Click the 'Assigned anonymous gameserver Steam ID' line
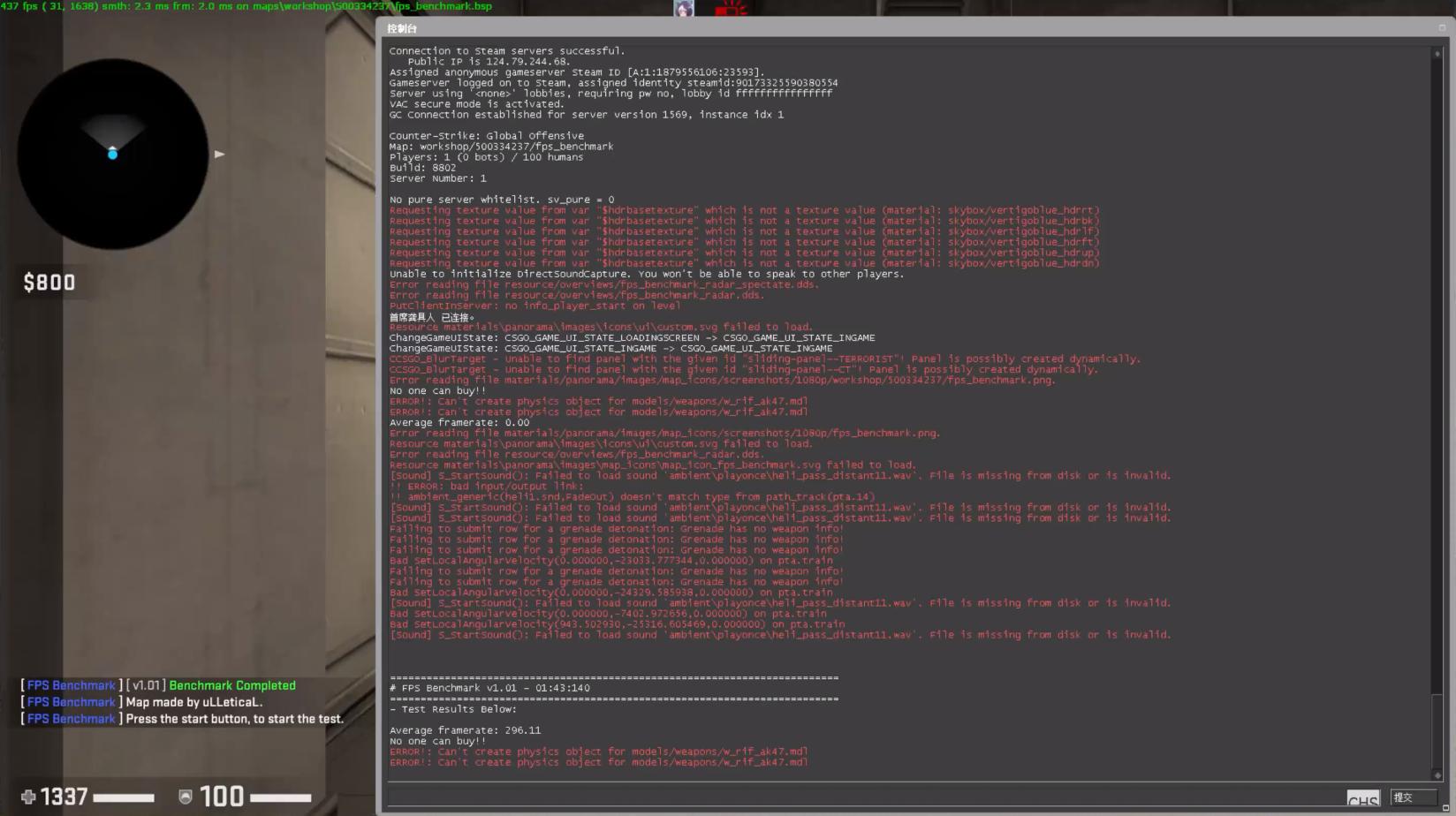Screen dimensions: 1456x816 [577, 72]
